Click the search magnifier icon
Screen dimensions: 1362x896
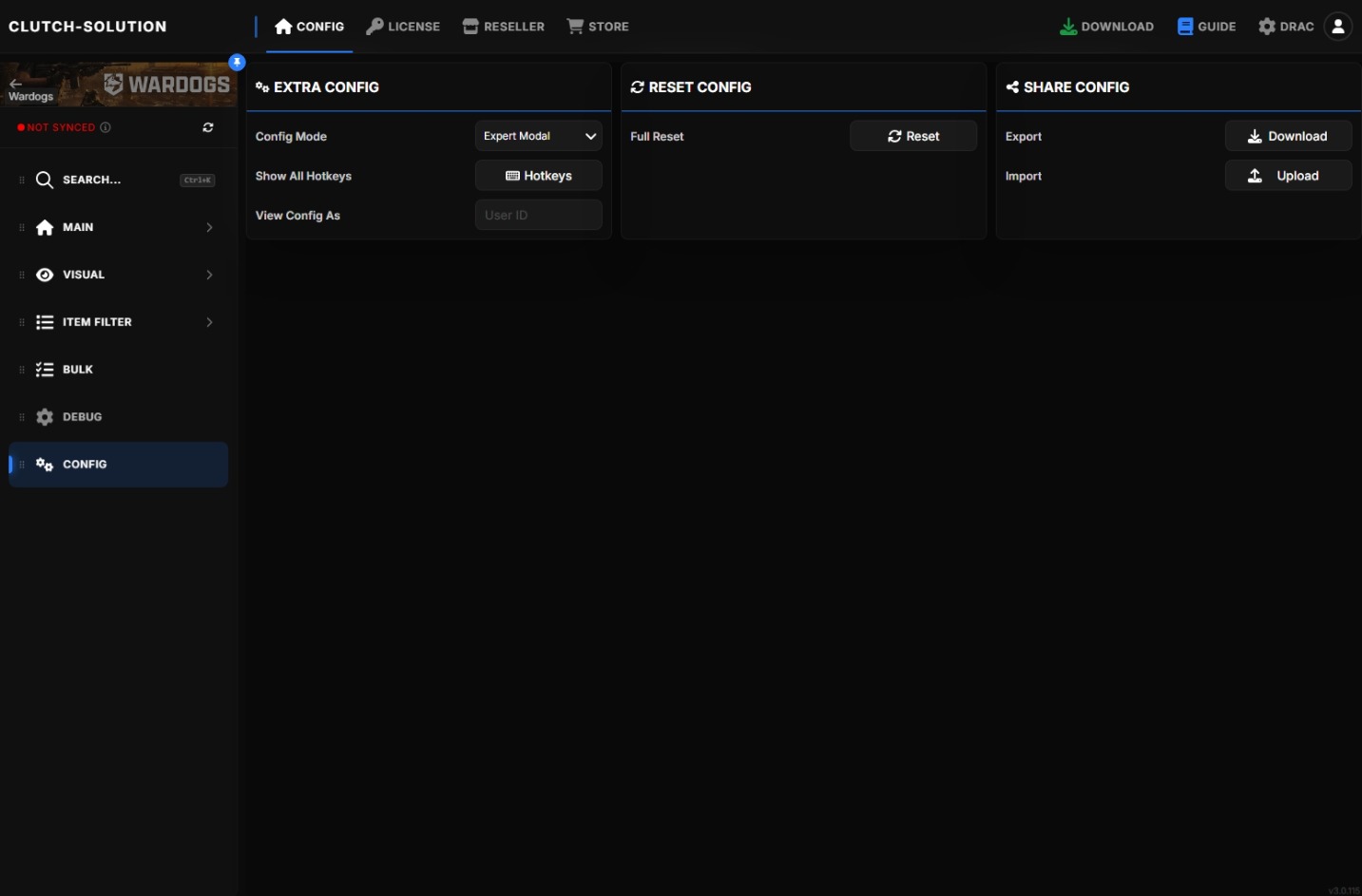click(x=45, y=180)
